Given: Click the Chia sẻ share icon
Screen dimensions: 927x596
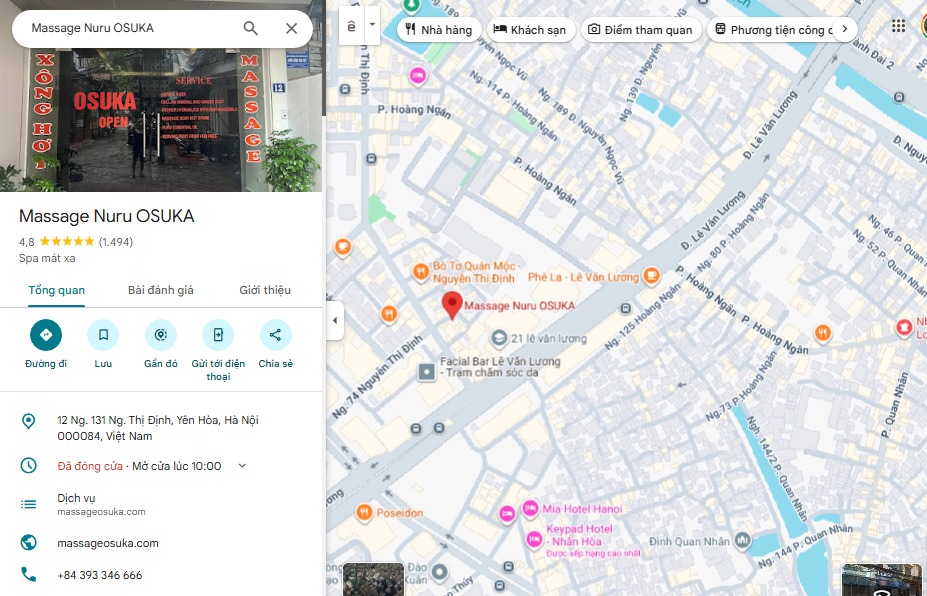Looking at the screenshot, I should point(275,335).
